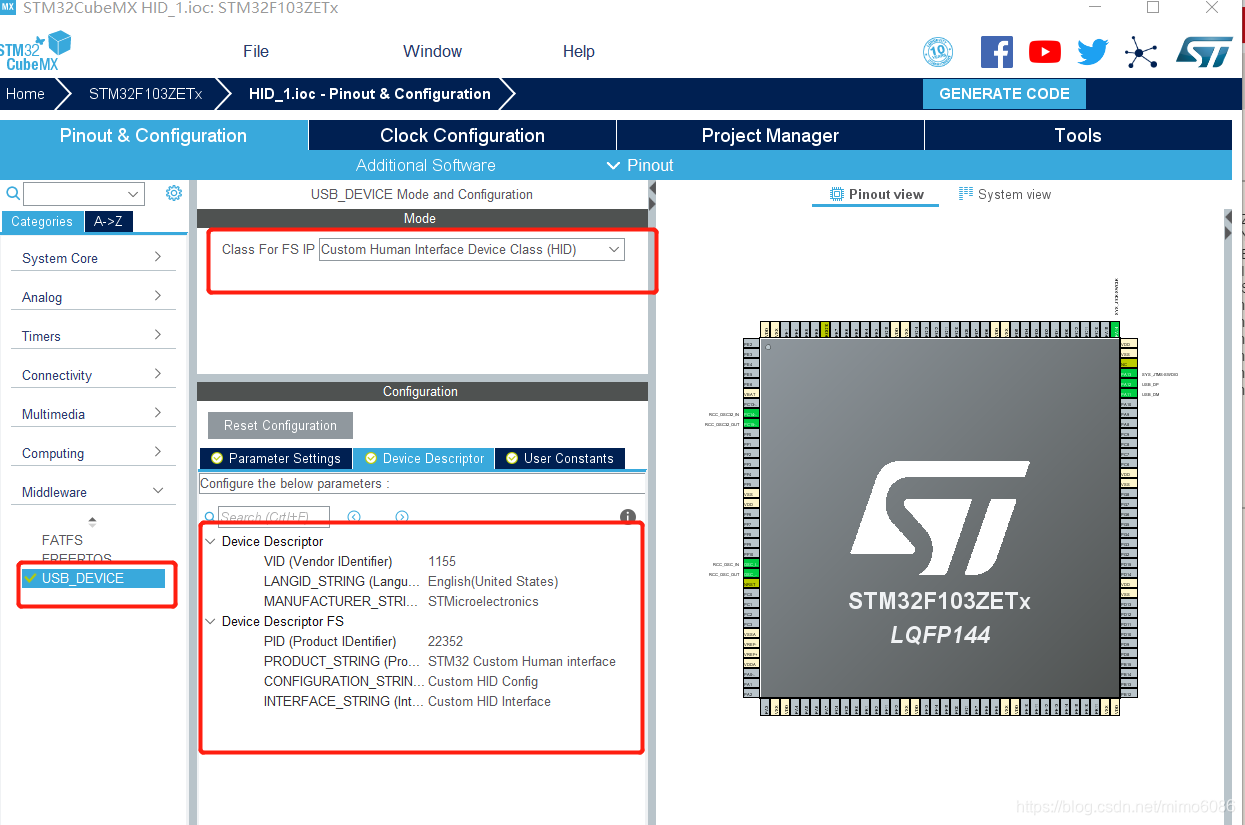Open the Window menu
Screen dimensions: 1245x825
[432, 52]
